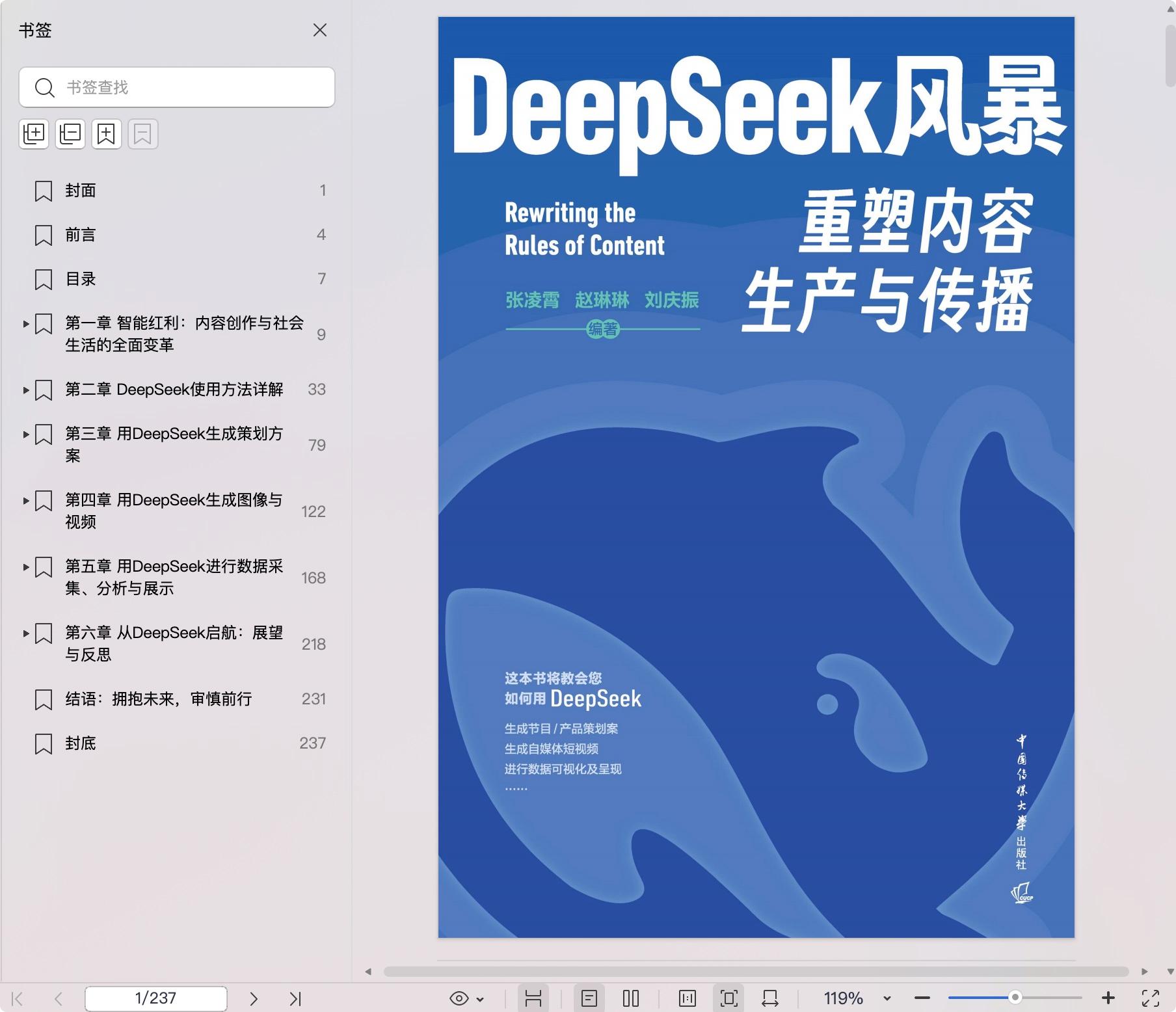Go to 第六章 展望与反思

[174, 644]
